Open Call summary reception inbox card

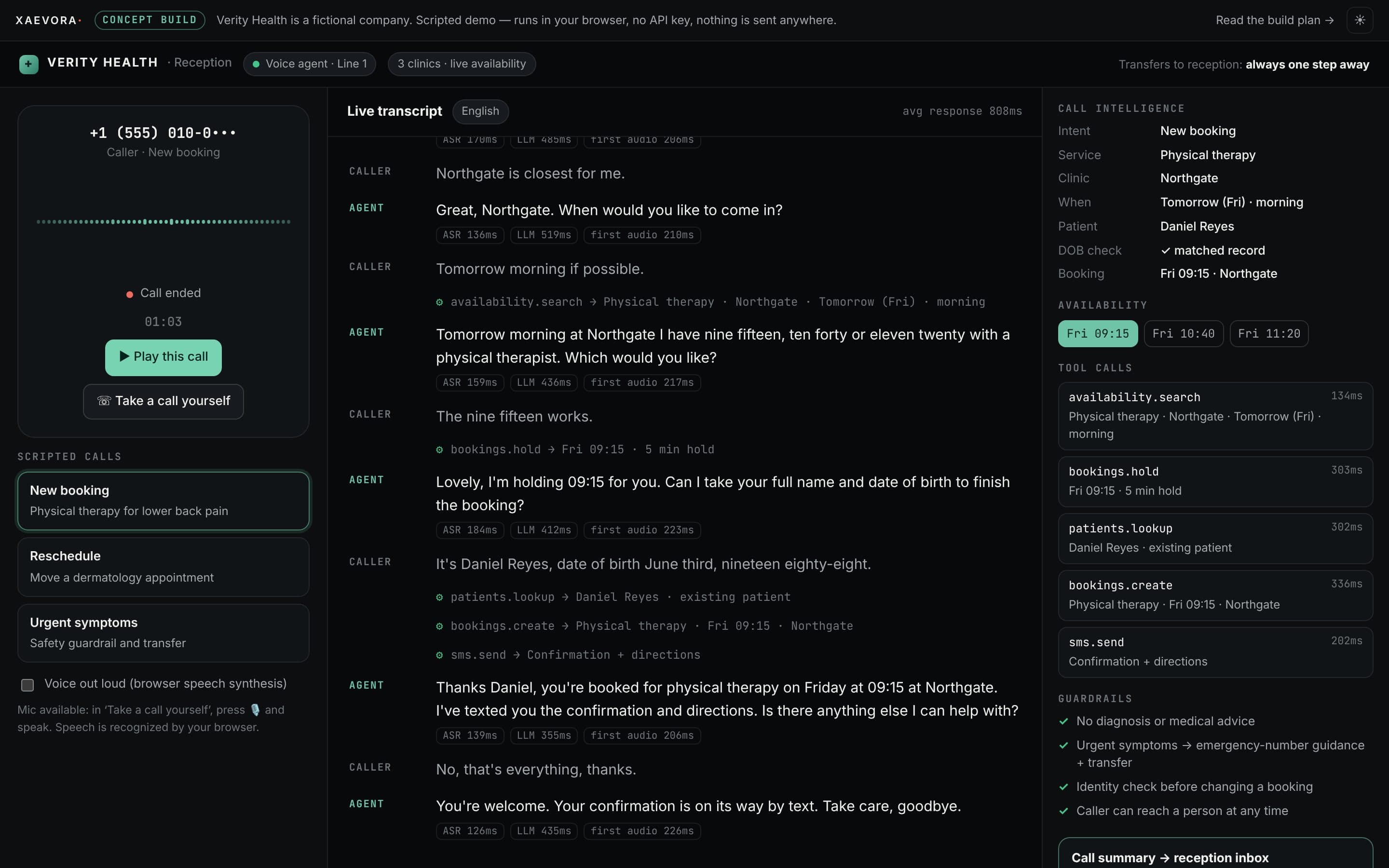[1215, 854]
